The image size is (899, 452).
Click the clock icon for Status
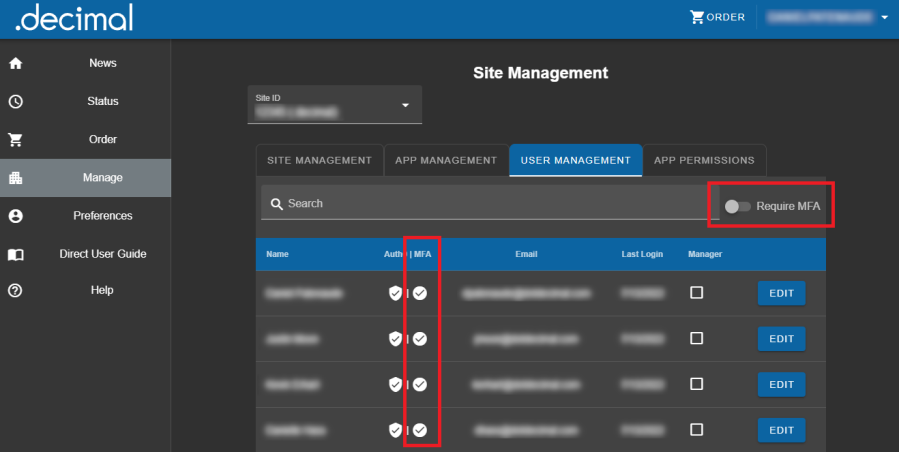tap(15, 101)
